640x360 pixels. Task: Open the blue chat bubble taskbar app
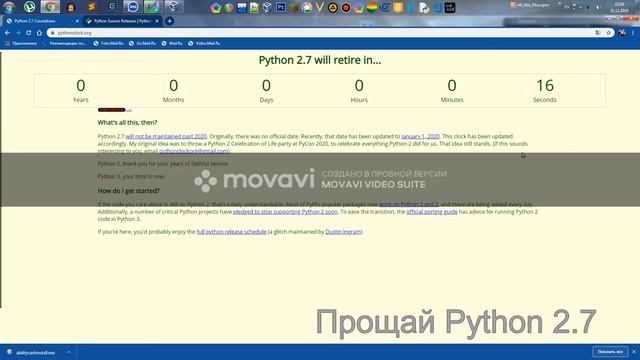132,7
